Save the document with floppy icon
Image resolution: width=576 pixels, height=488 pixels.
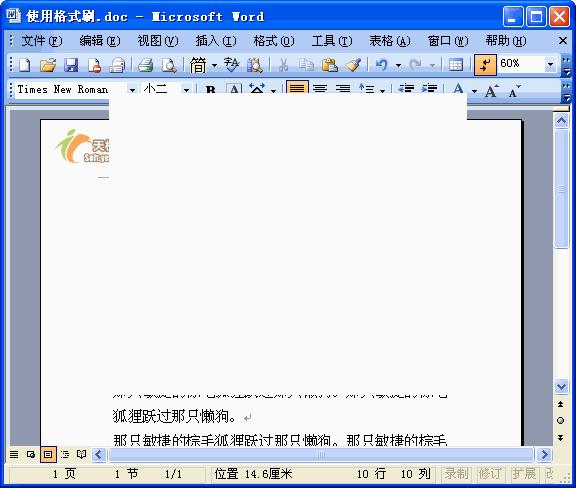(71, 65)
